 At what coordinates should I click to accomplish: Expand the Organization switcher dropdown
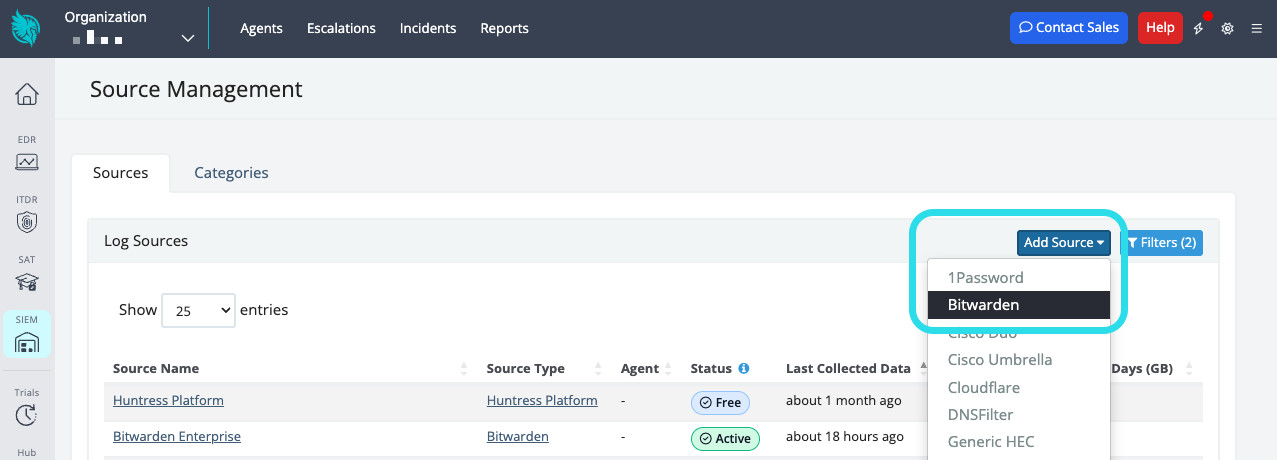tap(187, 38)
